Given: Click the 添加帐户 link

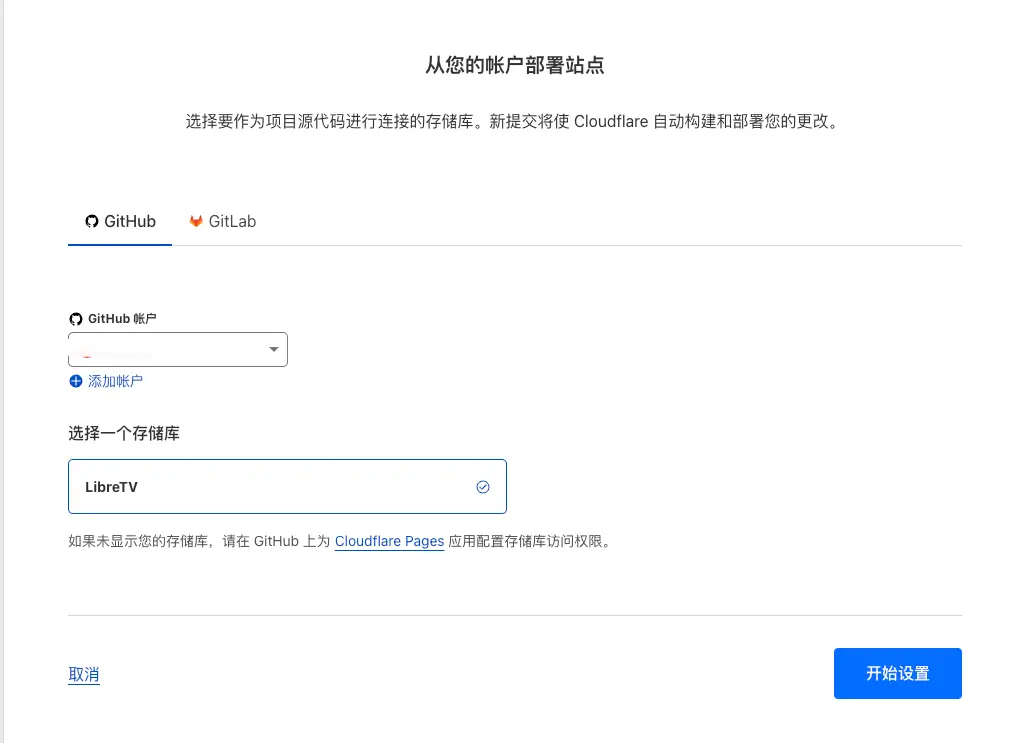Looking at the screenshot, I should pos(115,381).
